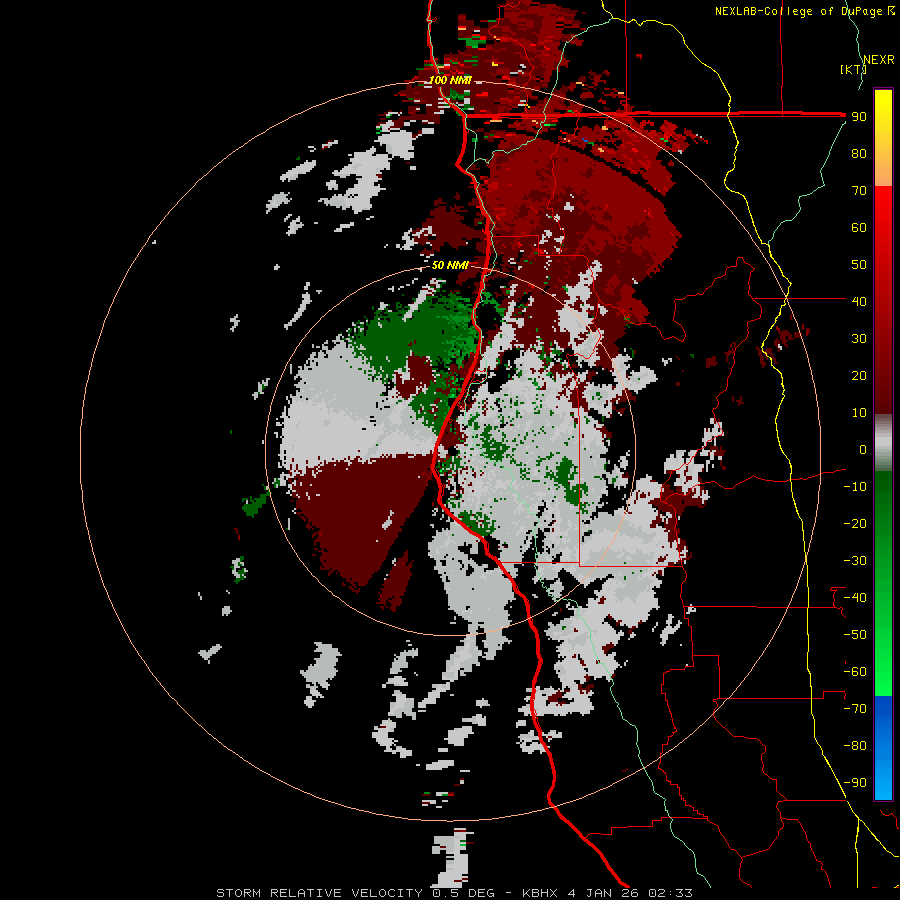This screenshot has height=900, width=900.
Task: Click the -80 value on velocity scale
Action: 855,746
